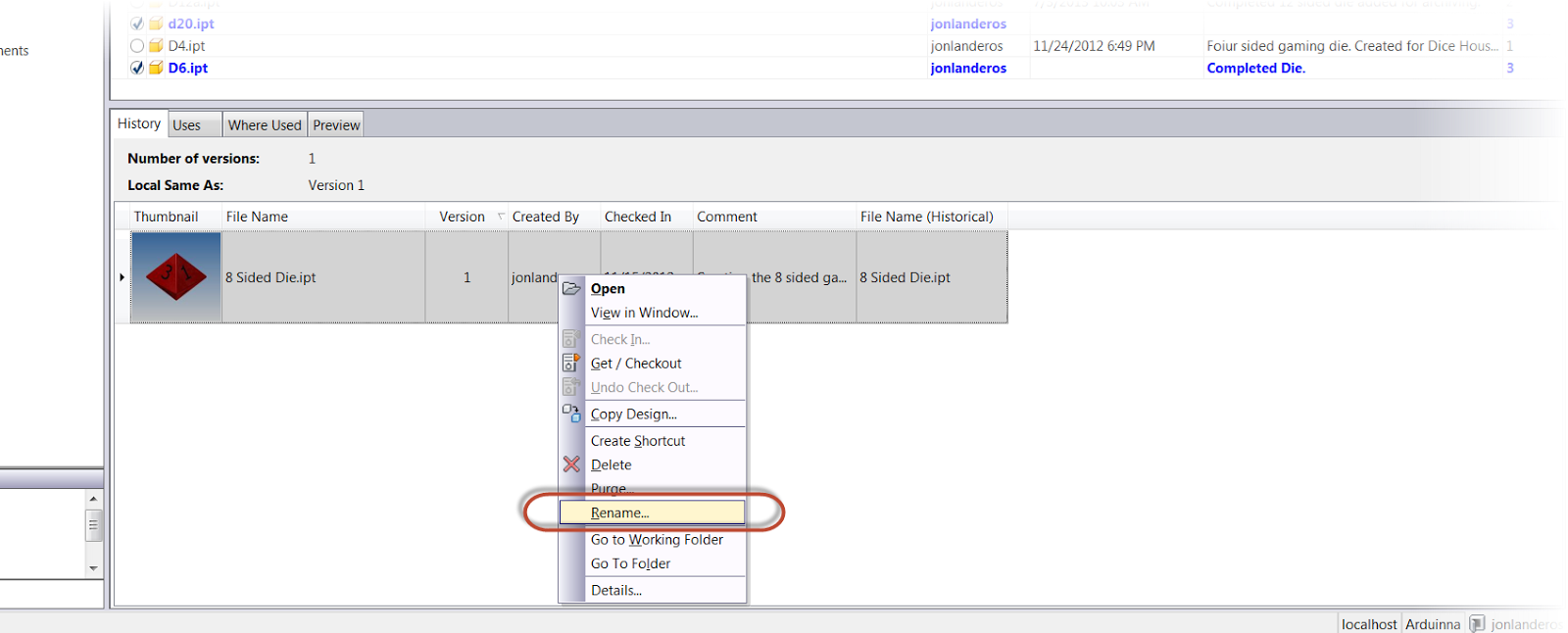Select the d20.ipt file name
This screenshot has width=1568, height=633.
click(191, 24)
